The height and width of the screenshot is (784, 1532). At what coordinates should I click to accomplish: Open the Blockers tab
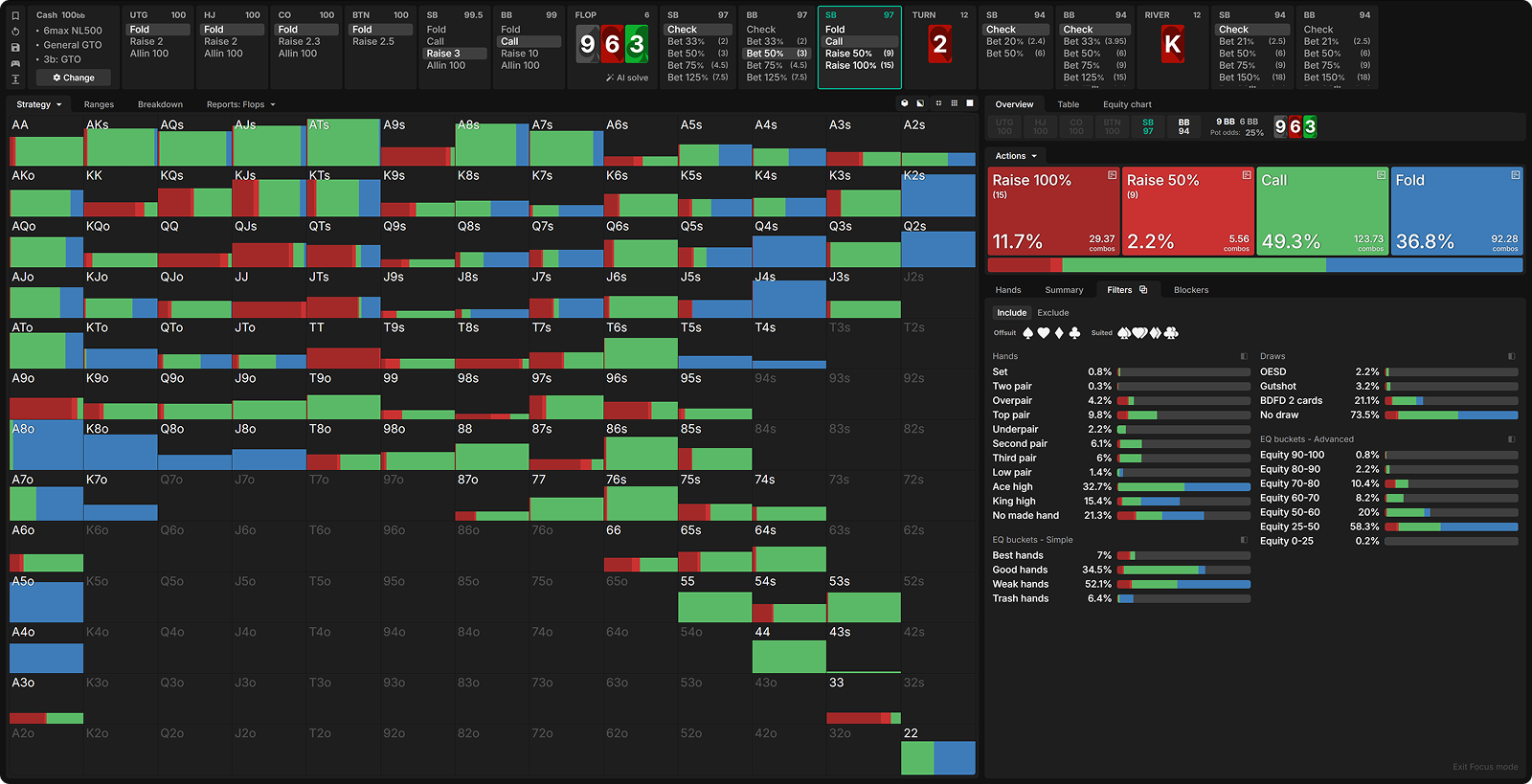pyautogui.click(x=1190, y=290)
